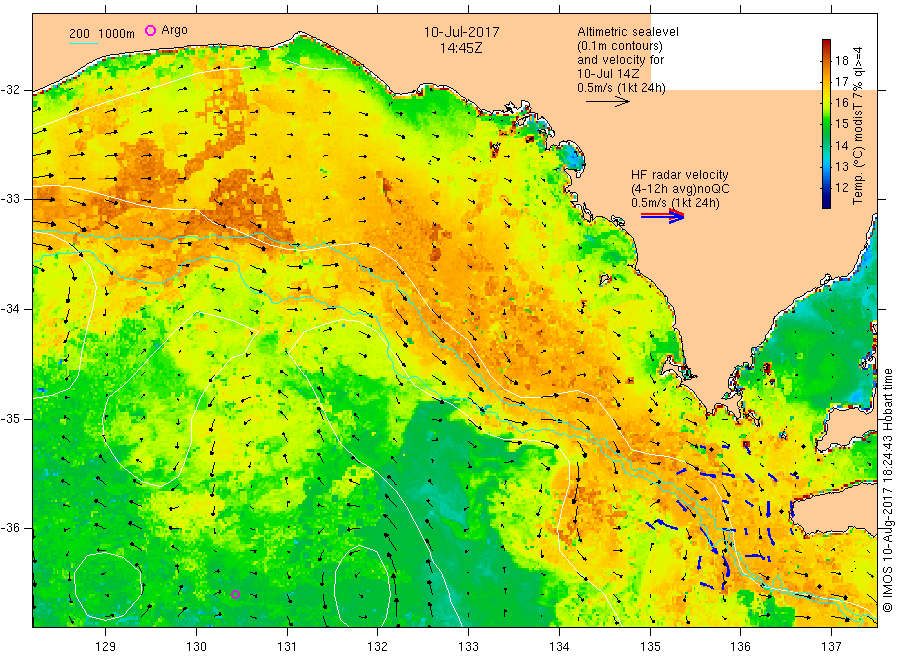Image resolution: width=900 pixels, height=660 pixels.
Task: Click the '(0.1m contours)' text
Action: (619, 46)
